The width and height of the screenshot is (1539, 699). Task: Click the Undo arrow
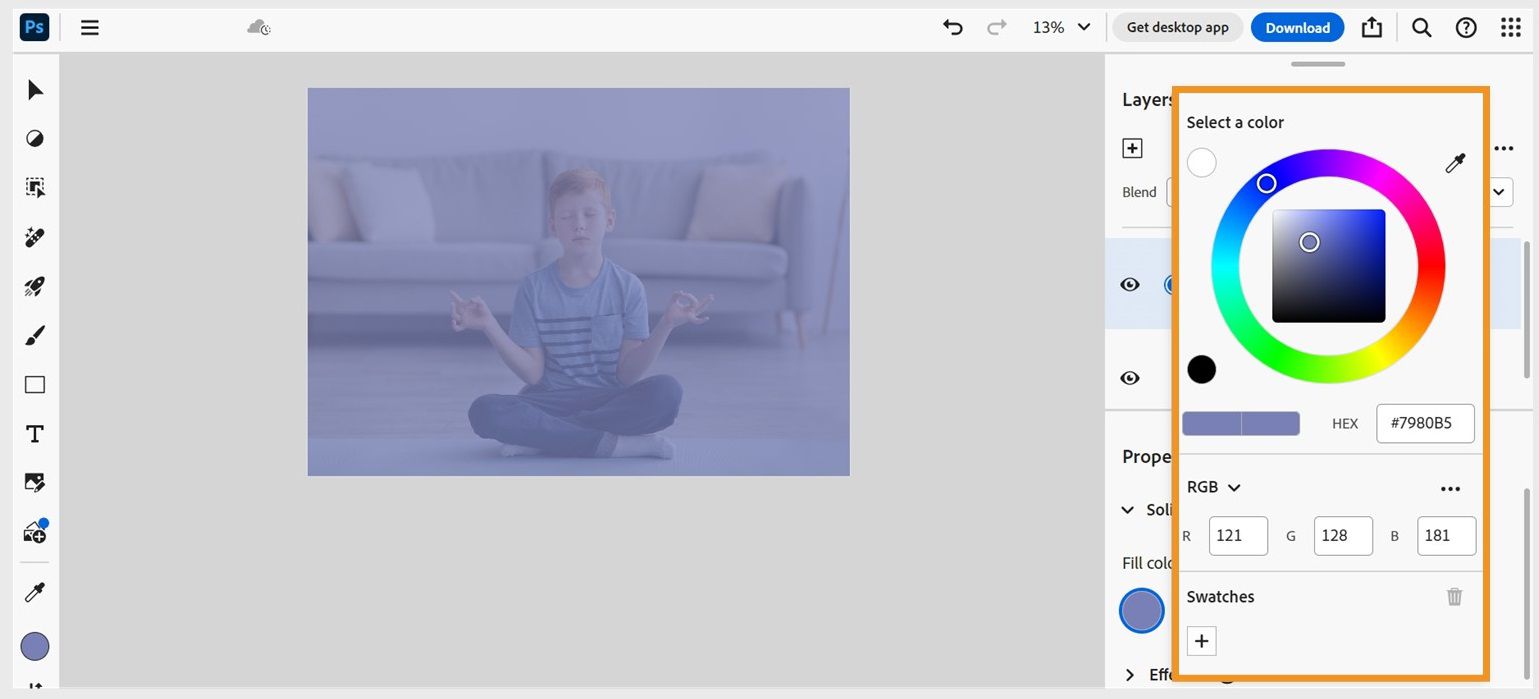[x=951, y=28]
